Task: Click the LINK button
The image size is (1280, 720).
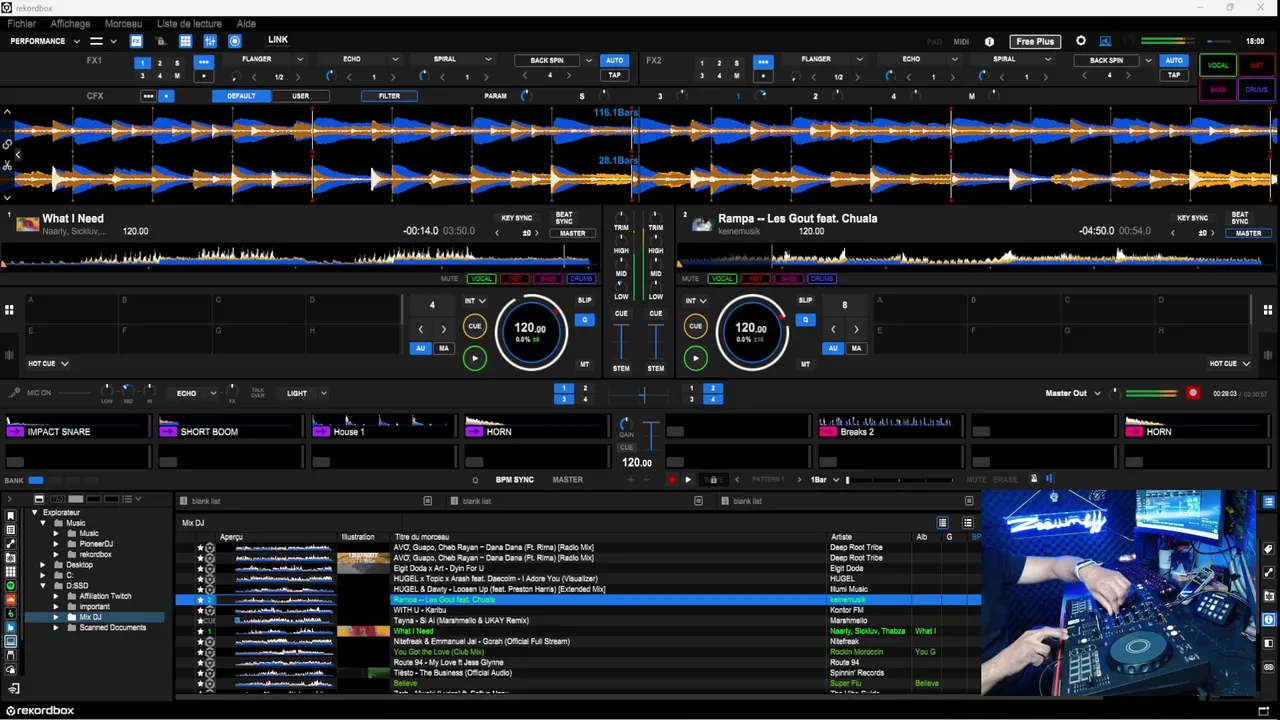Action: point(278,40)
